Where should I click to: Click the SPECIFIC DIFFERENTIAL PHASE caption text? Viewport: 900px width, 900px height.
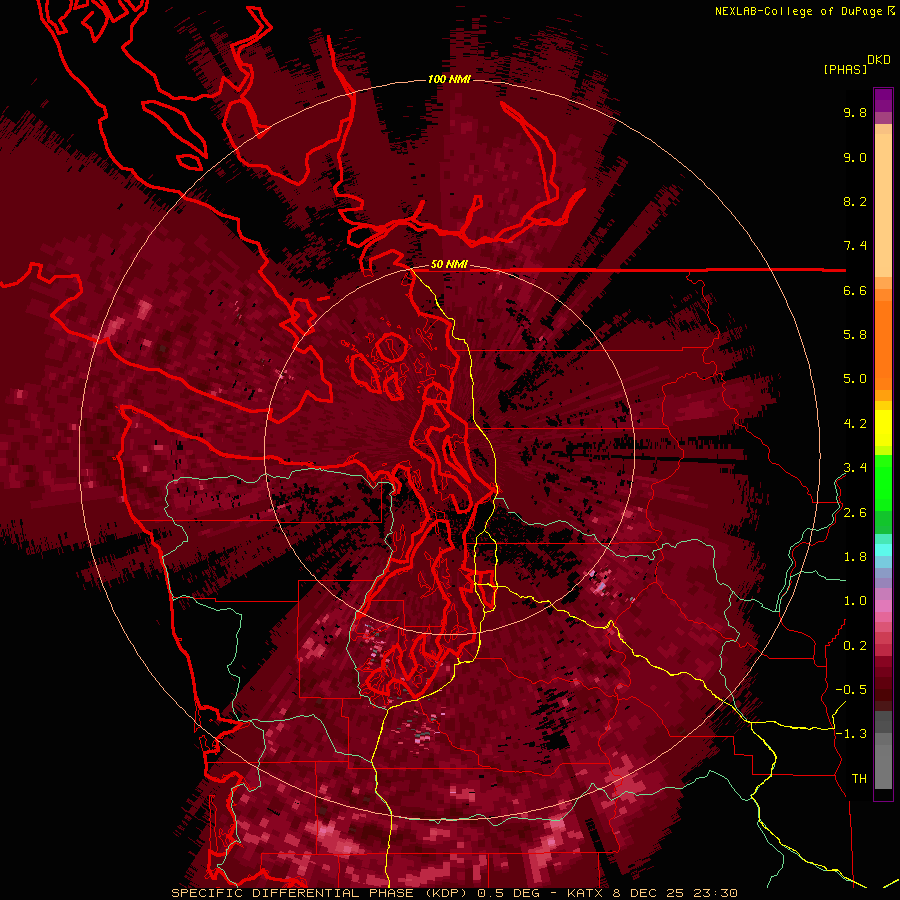click(292, 893)
